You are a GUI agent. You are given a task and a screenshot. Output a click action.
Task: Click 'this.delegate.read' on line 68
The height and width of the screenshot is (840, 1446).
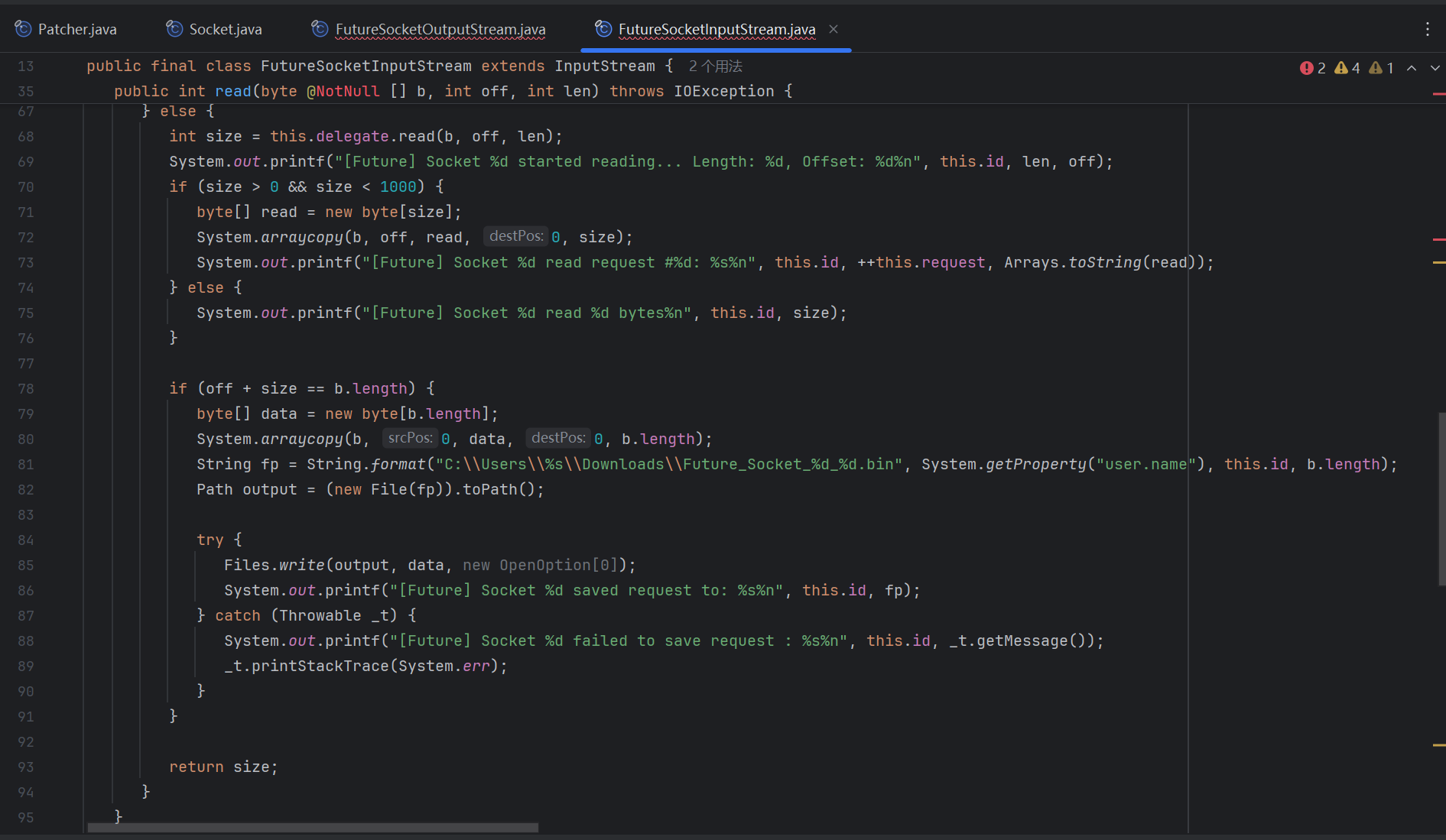coord(353,137)
